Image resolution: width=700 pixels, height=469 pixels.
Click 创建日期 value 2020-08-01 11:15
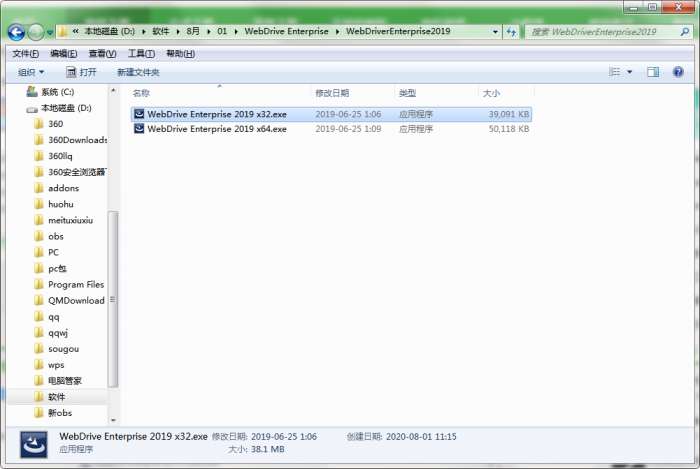421,437
